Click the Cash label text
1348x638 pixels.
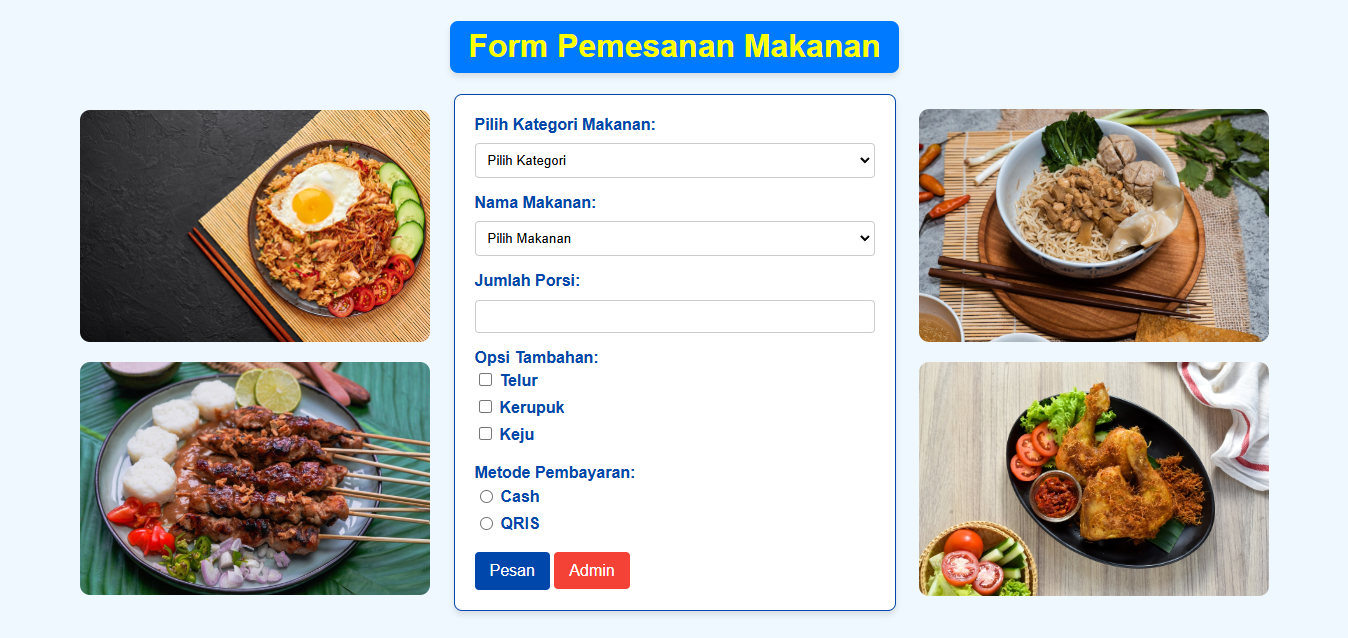(520, 497)
